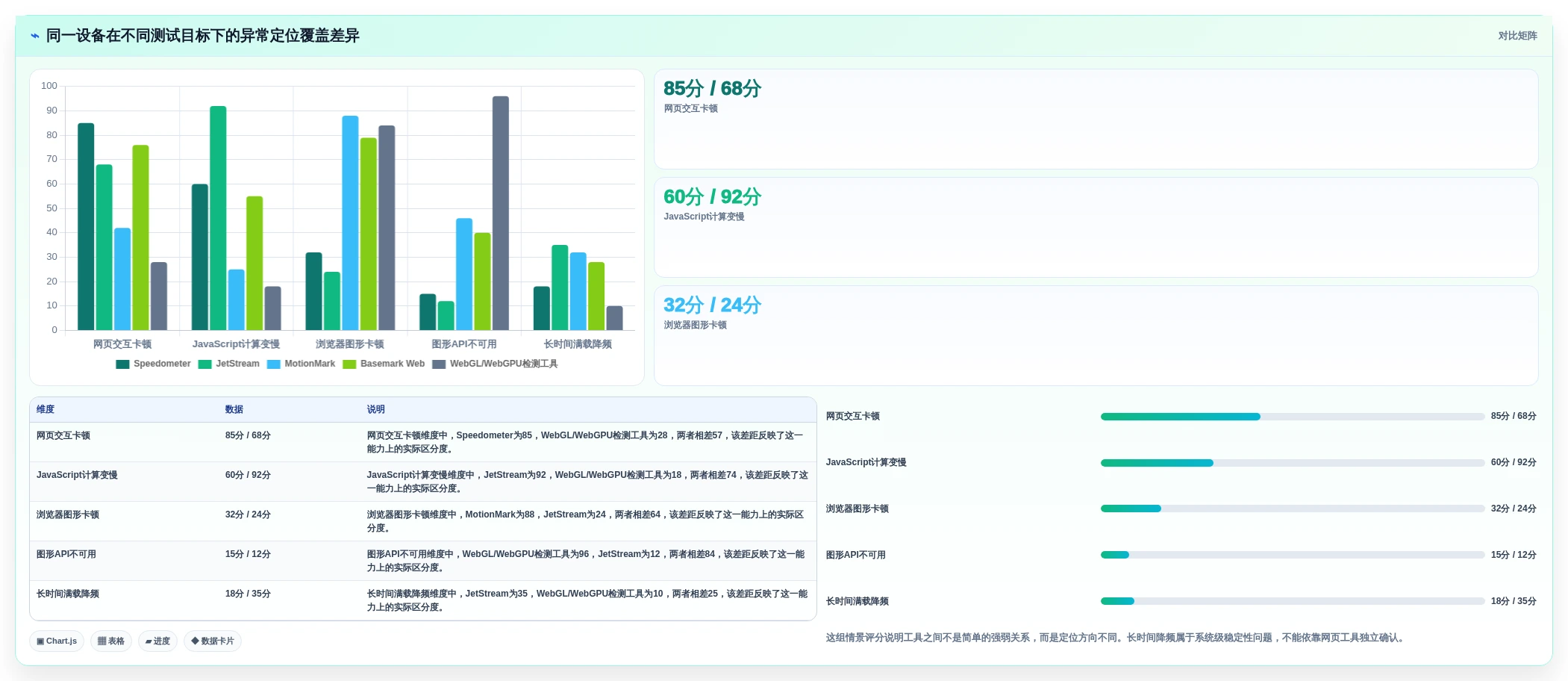
Task: Open the 32分 / 24分 data card
Action: 1096,336
